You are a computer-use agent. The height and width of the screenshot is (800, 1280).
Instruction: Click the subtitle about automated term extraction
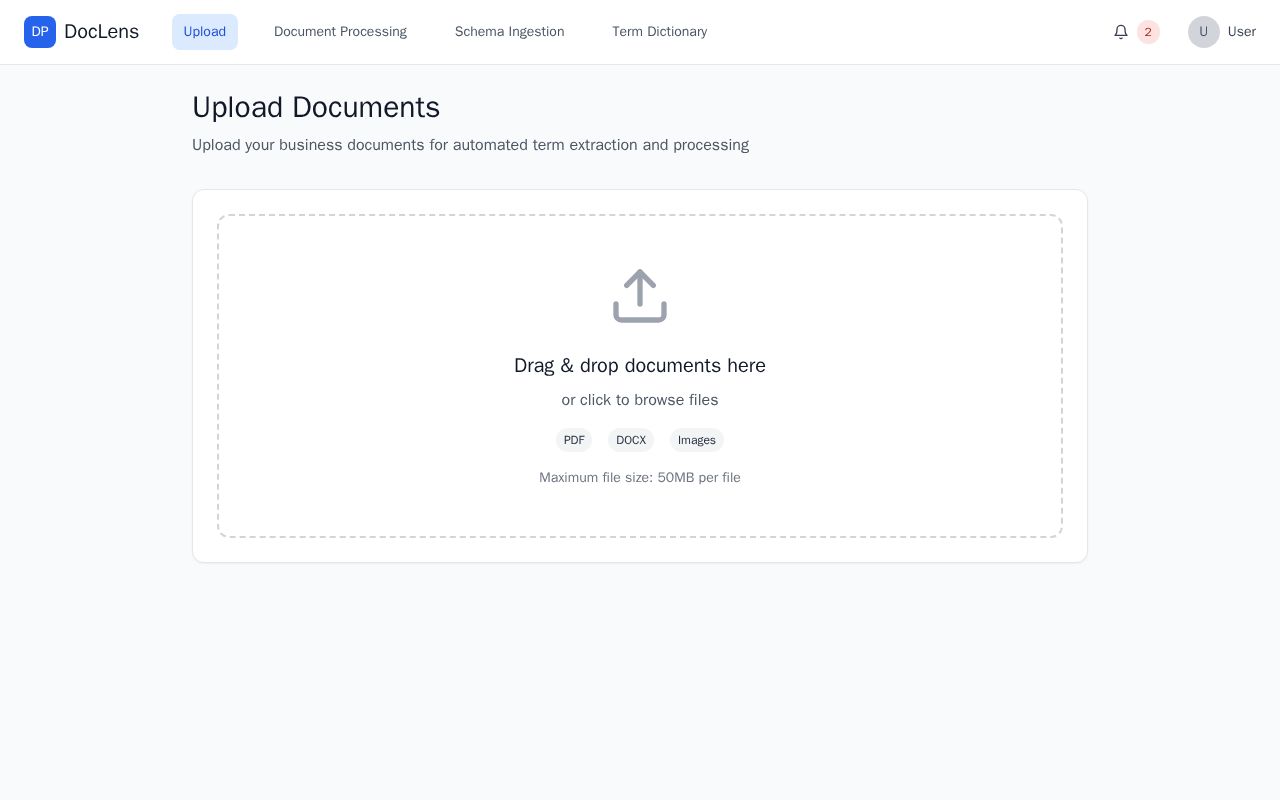pos(470,145)
